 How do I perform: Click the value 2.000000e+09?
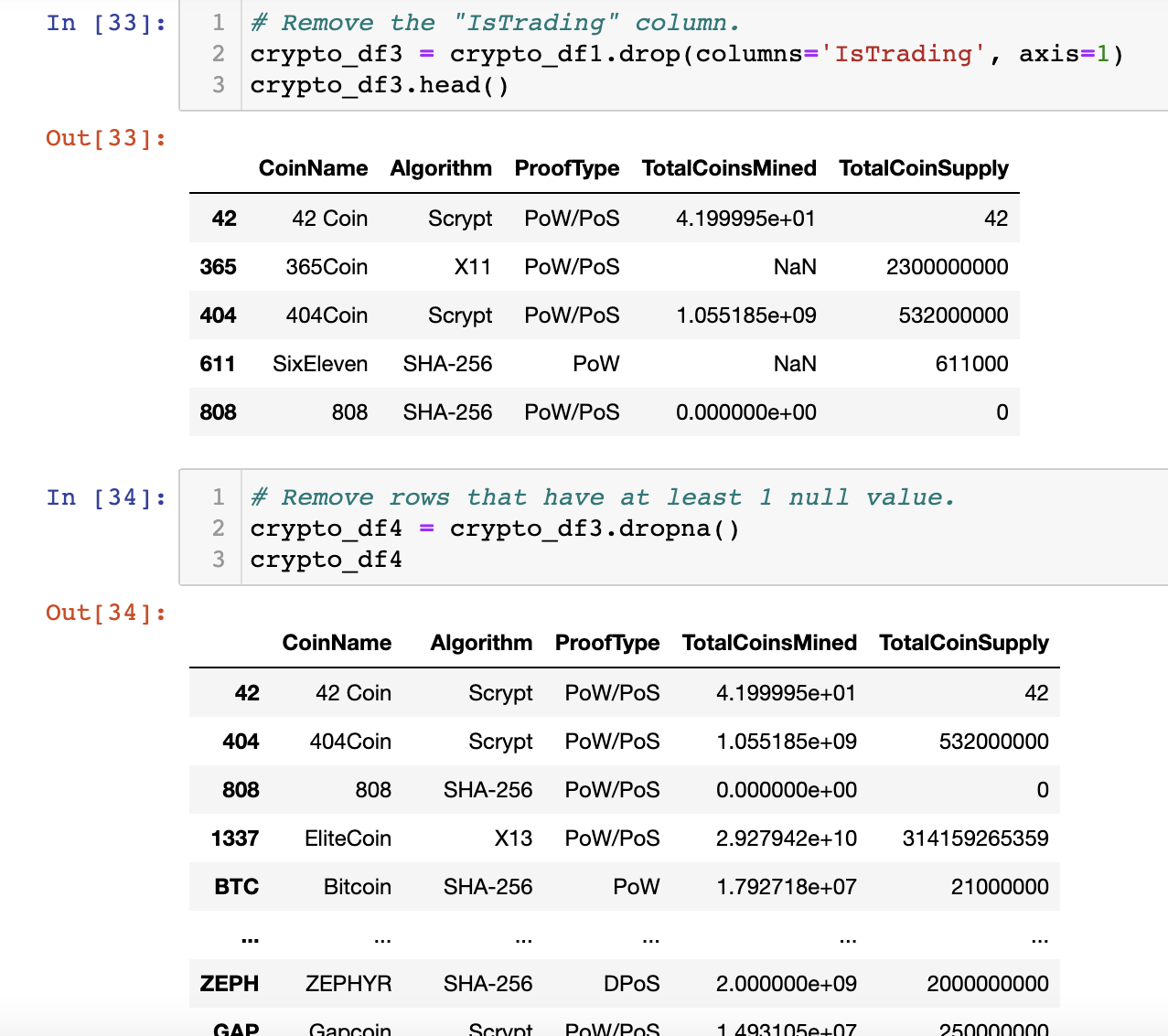click(x=787, y=984)
